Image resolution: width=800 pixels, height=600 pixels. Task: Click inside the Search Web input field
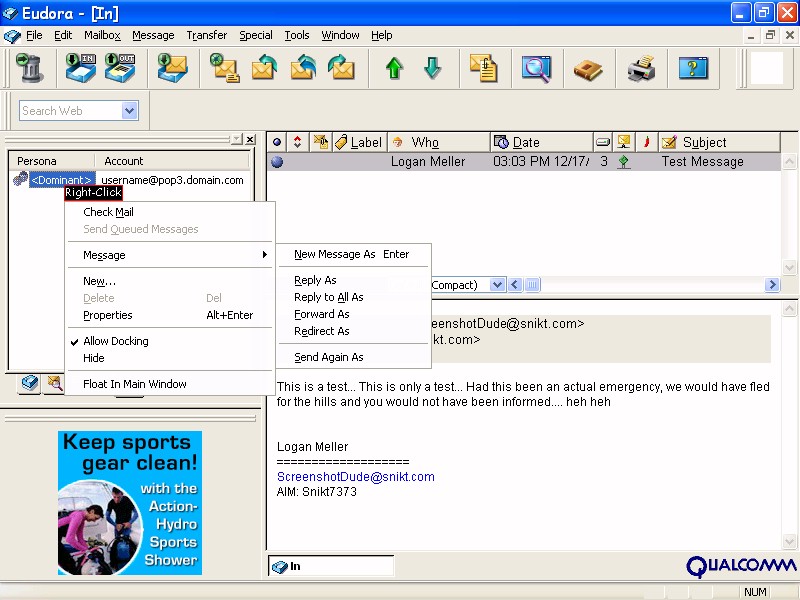pos(71,110)
